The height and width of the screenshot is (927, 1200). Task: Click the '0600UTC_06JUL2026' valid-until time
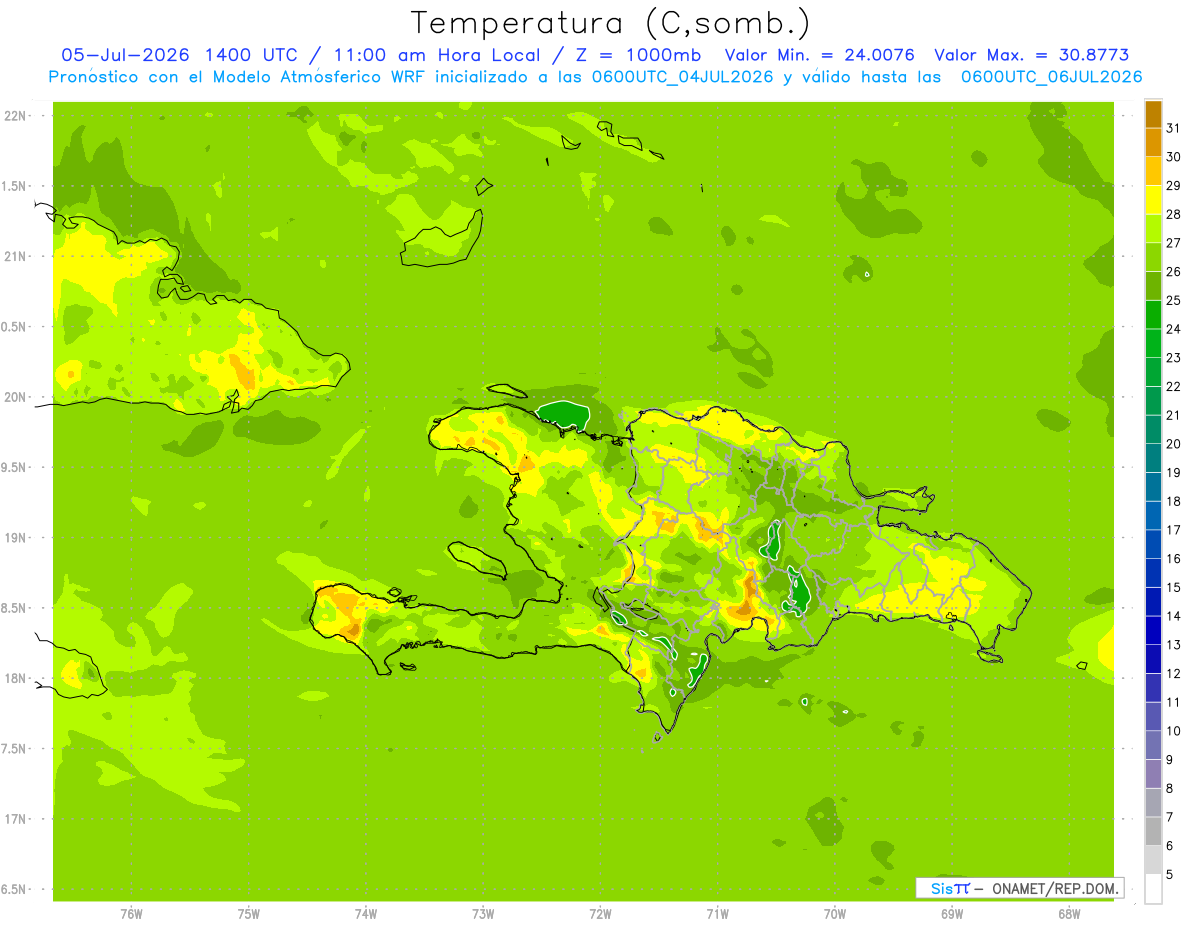(1052, 77)
